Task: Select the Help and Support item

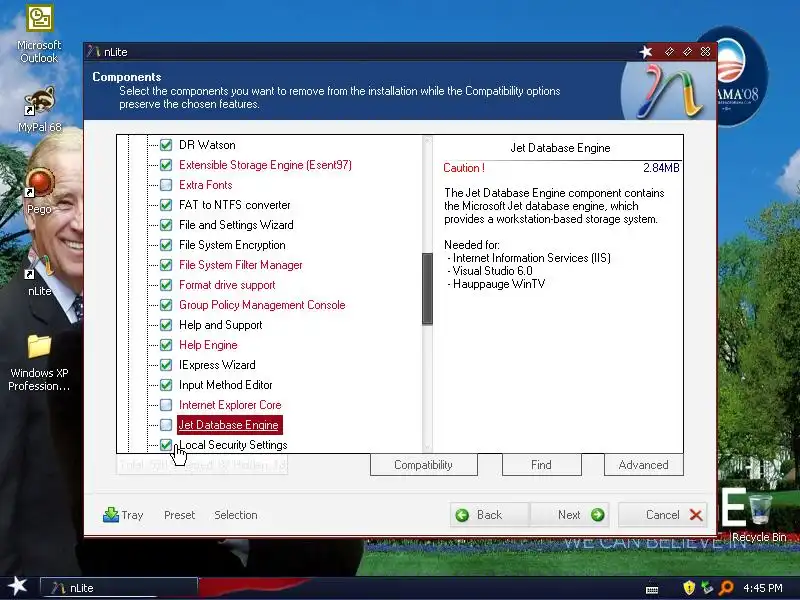Action: click(220, 325)
